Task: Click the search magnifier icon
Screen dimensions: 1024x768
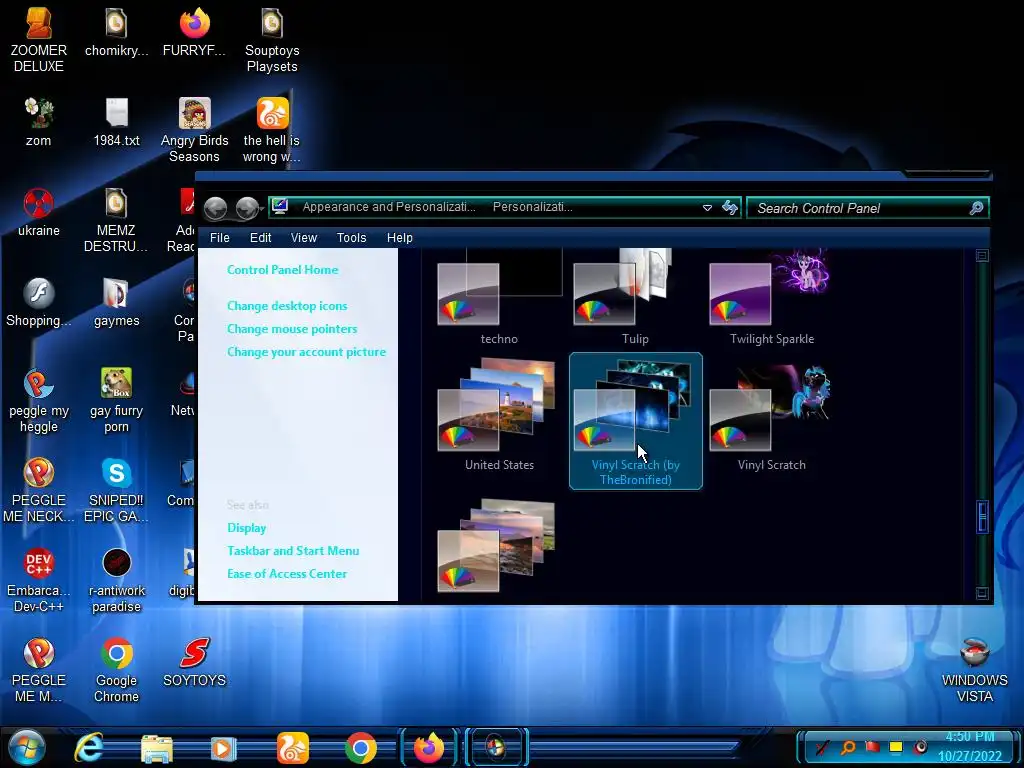Action: 976,208
